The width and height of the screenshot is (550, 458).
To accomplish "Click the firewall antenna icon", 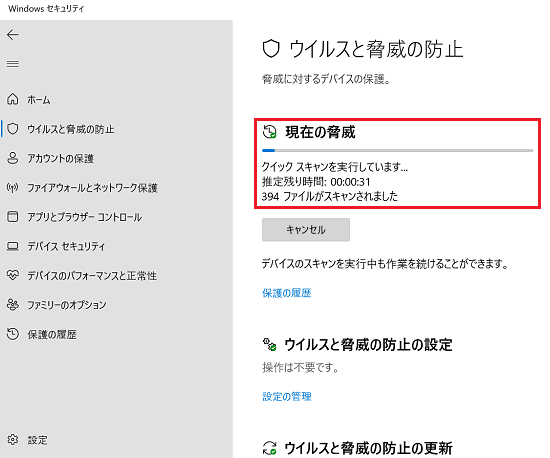I will coord(13,188).
